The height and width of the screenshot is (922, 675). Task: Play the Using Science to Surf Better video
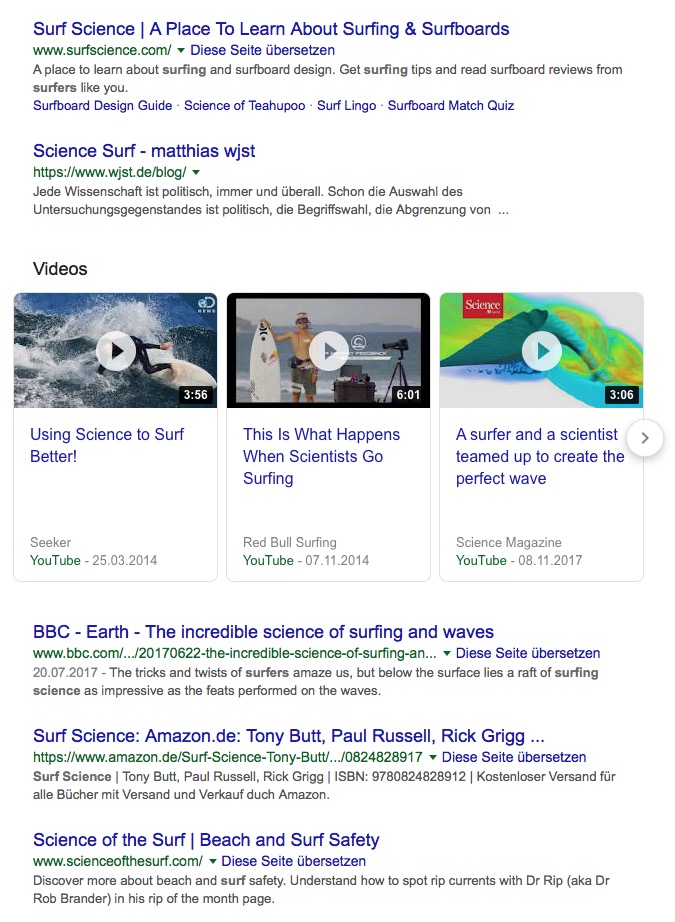coord(116,350)
